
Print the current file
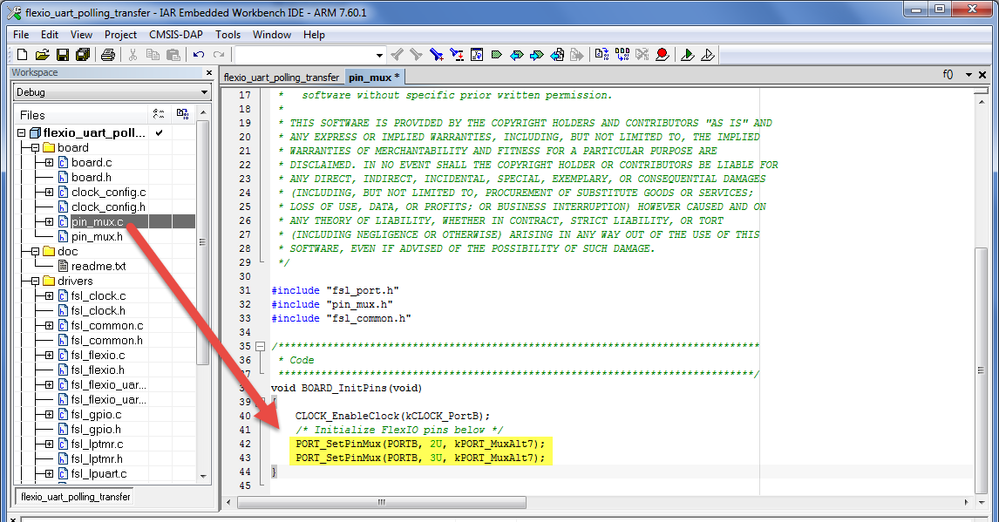[x=108, y=55]
